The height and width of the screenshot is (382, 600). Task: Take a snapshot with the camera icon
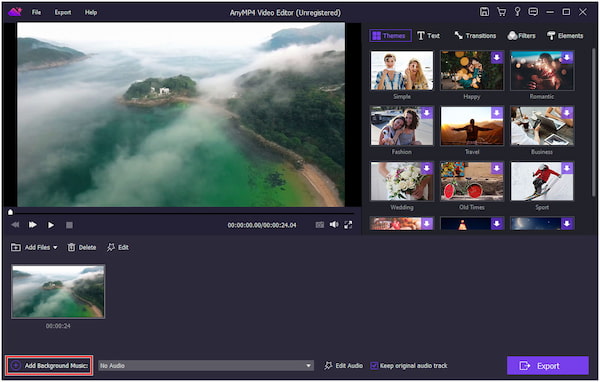320,225
